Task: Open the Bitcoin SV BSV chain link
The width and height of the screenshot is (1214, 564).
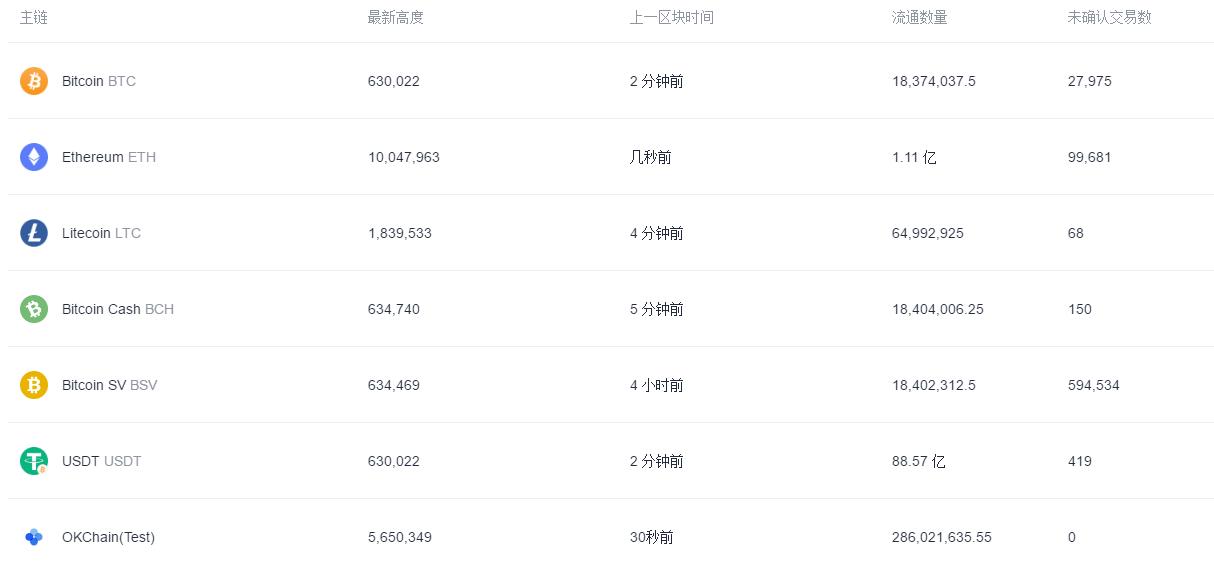Action: pos(109,385)
